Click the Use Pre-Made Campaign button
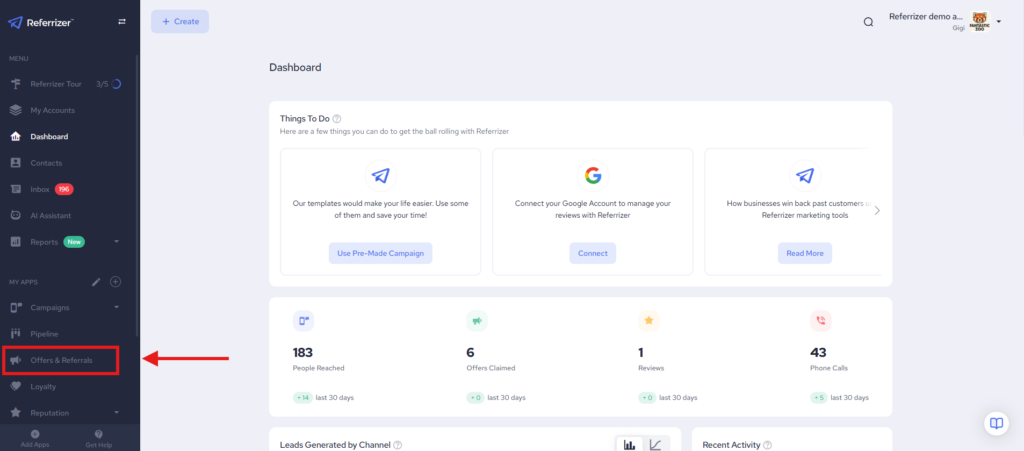 pos(380,253)
